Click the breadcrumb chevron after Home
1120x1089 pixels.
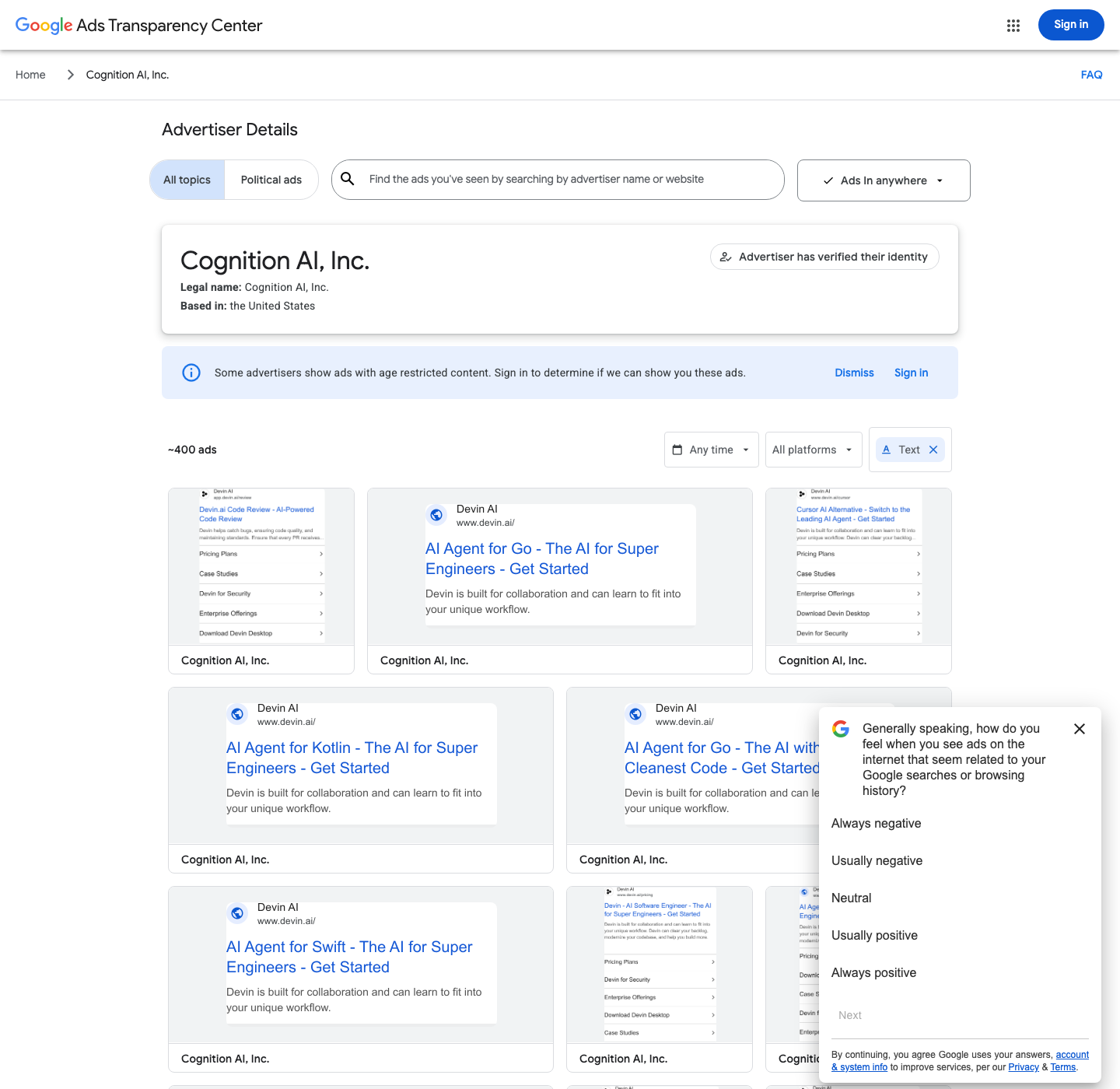pyautogui.click(x=70, y=75)
